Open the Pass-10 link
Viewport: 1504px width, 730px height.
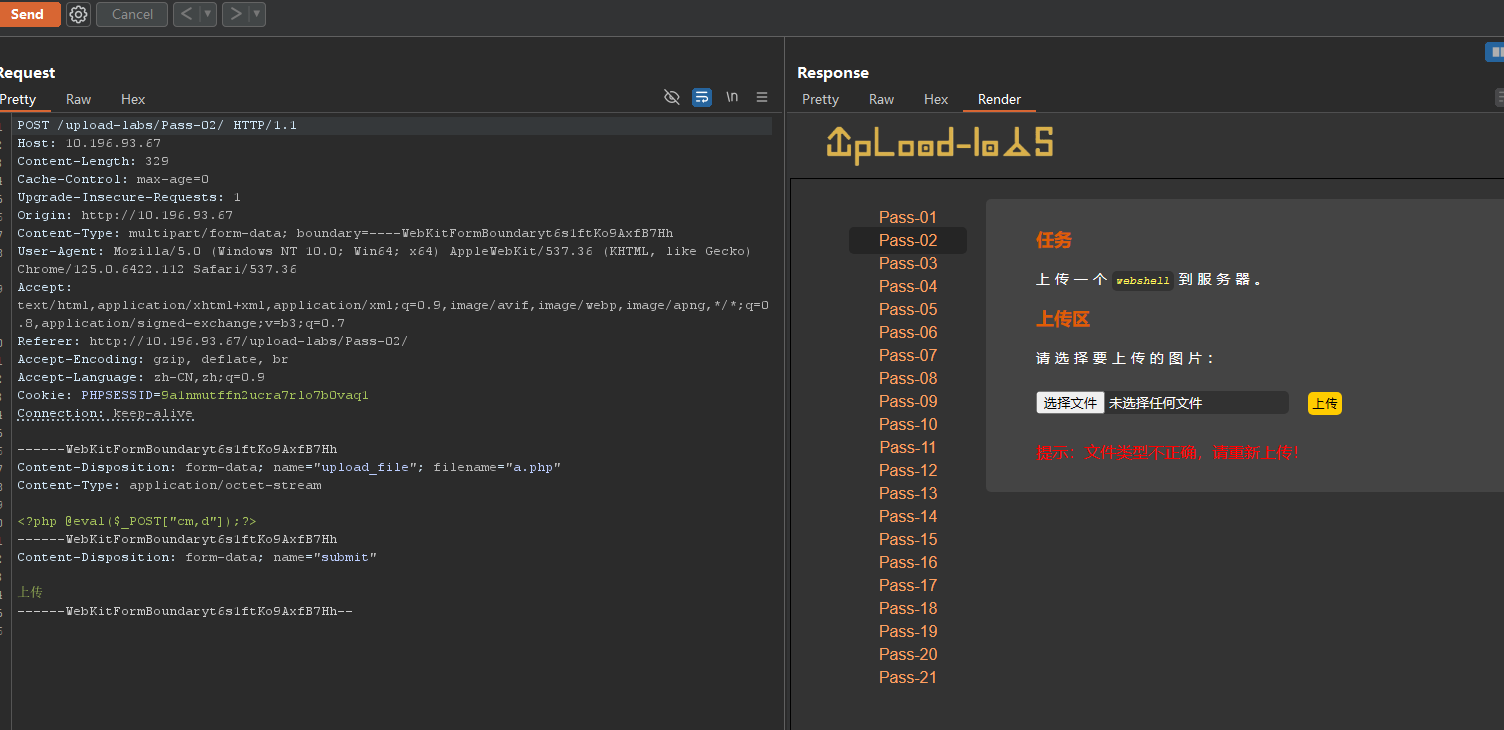click(x=908, y=424)
